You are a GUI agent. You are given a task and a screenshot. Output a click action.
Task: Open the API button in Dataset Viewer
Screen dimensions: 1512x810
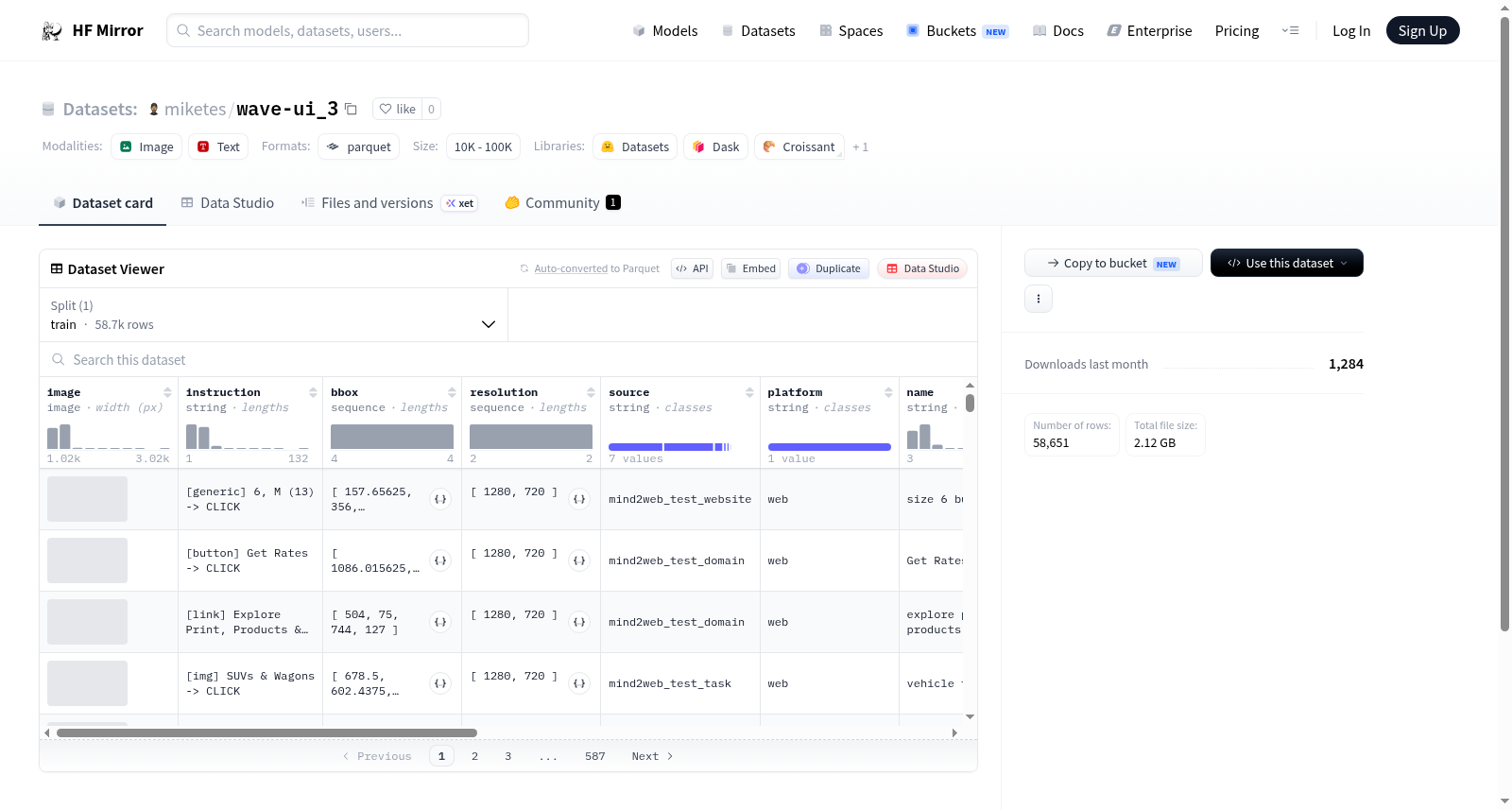[692, 268]
